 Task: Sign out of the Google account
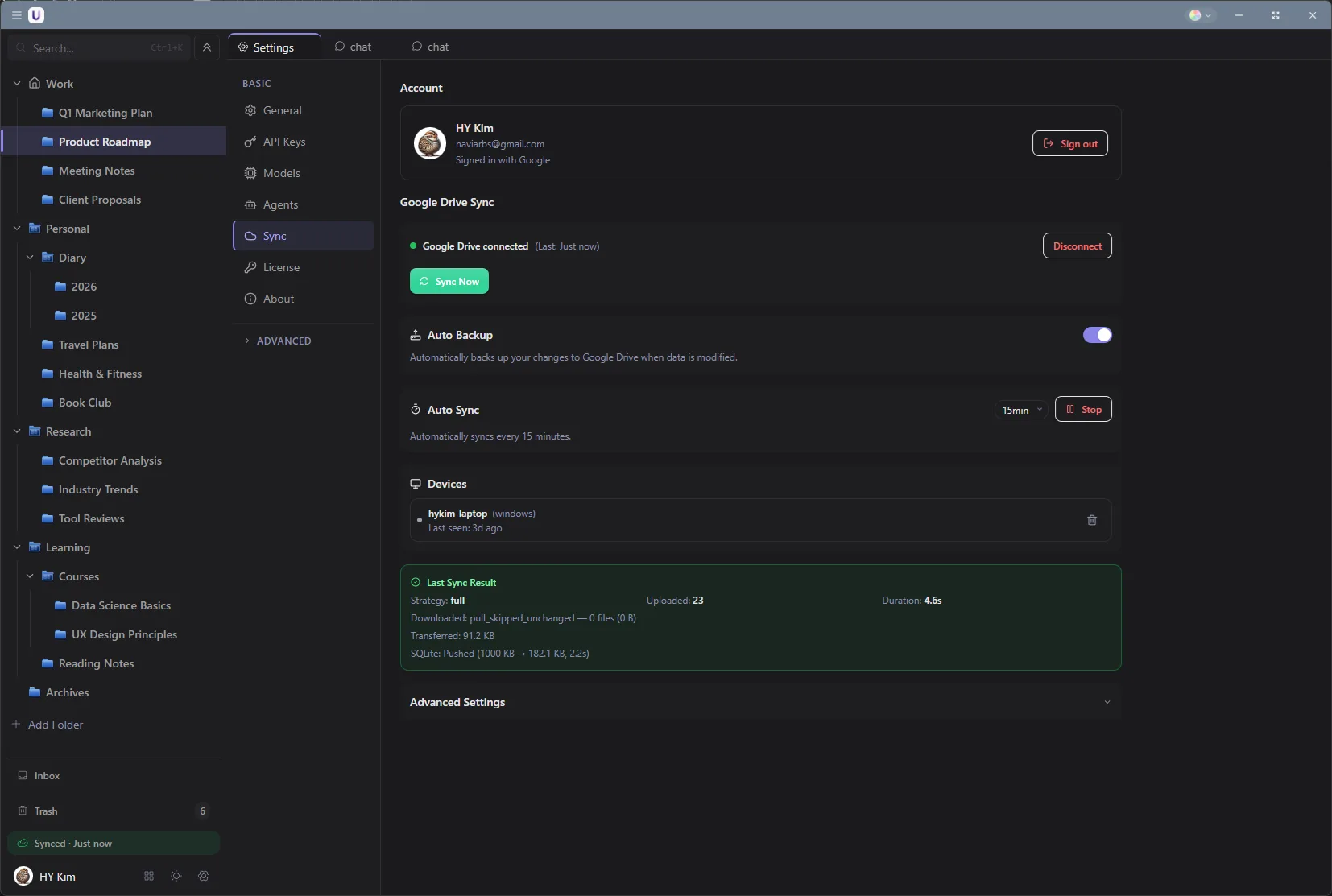1069,143
